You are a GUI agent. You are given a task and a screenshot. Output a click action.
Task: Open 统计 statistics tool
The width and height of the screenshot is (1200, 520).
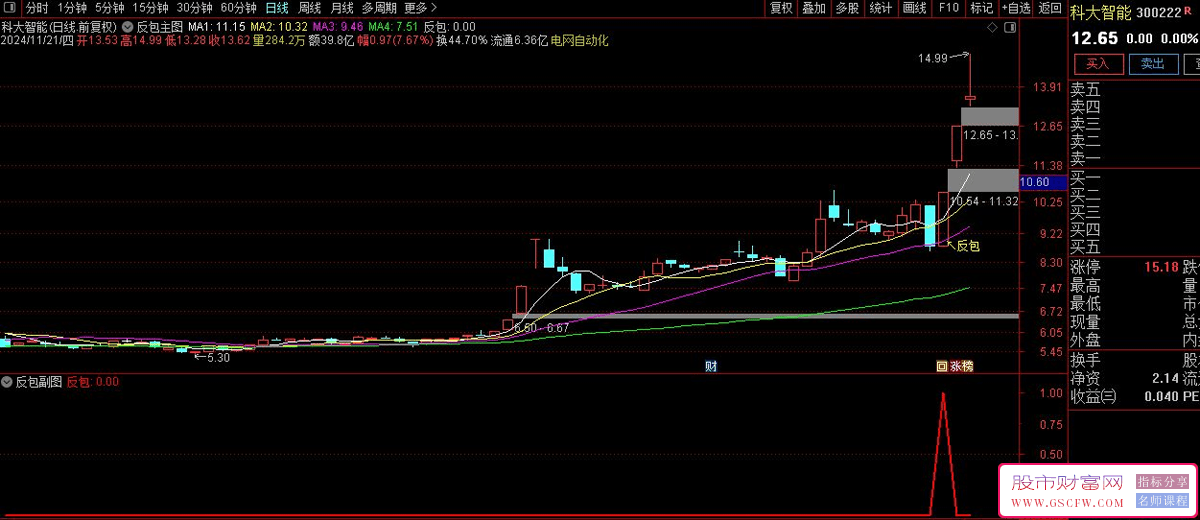coord(881,8)
